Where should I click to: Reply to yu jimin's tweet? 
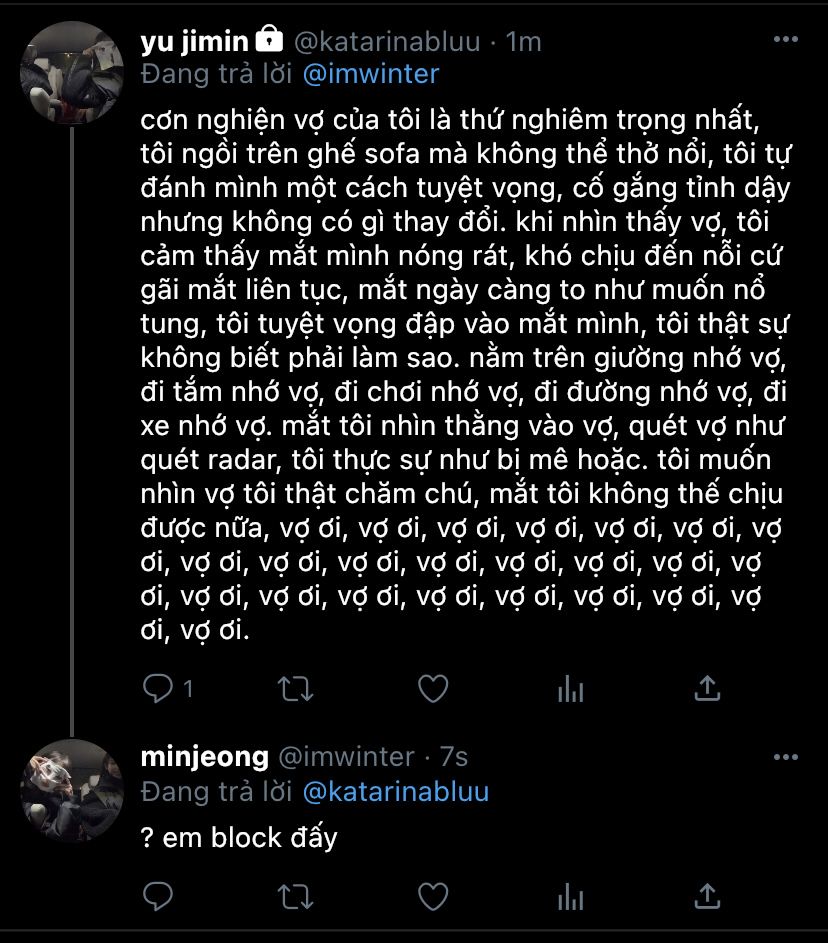coord(158,688)
